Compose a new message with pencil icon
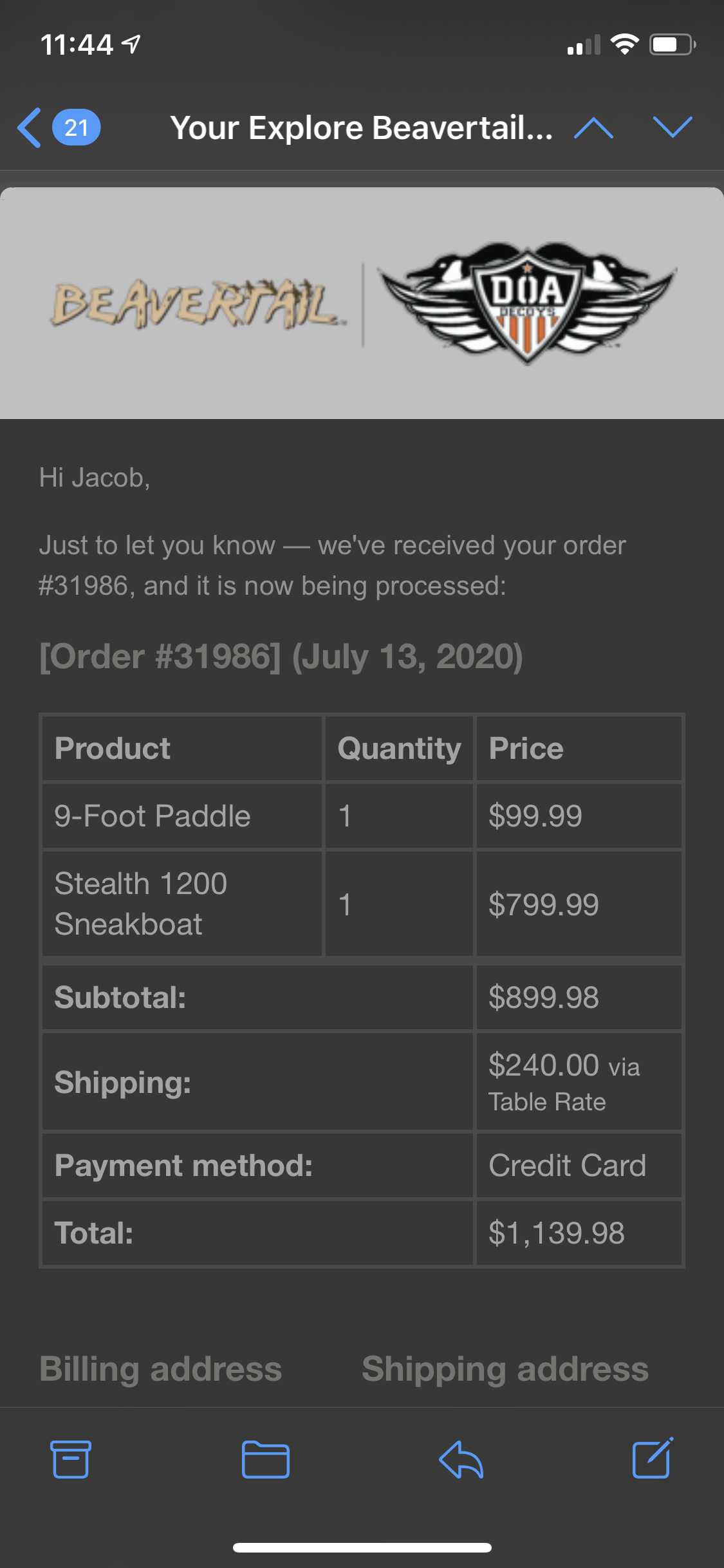724x1568 pixels. pos(653,1458)
